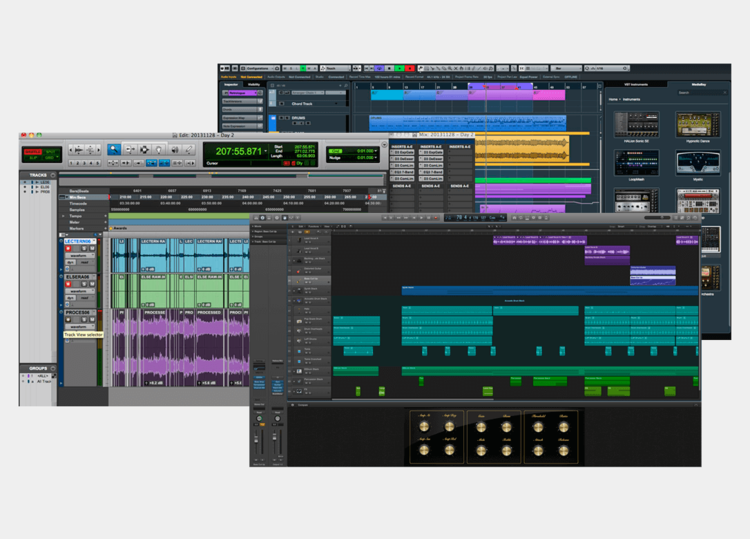Record-enable the LECTERN track

tap(70, 248)
